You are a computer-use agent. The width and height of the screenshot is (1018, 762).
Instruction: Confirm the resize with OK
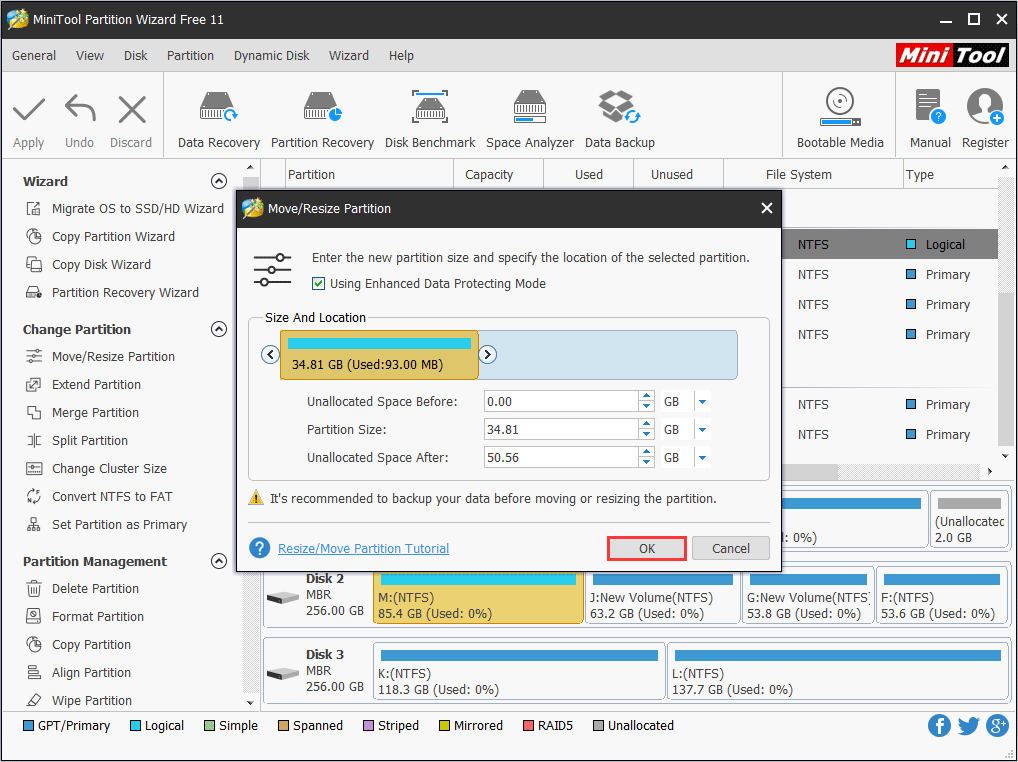click(647, 548)
